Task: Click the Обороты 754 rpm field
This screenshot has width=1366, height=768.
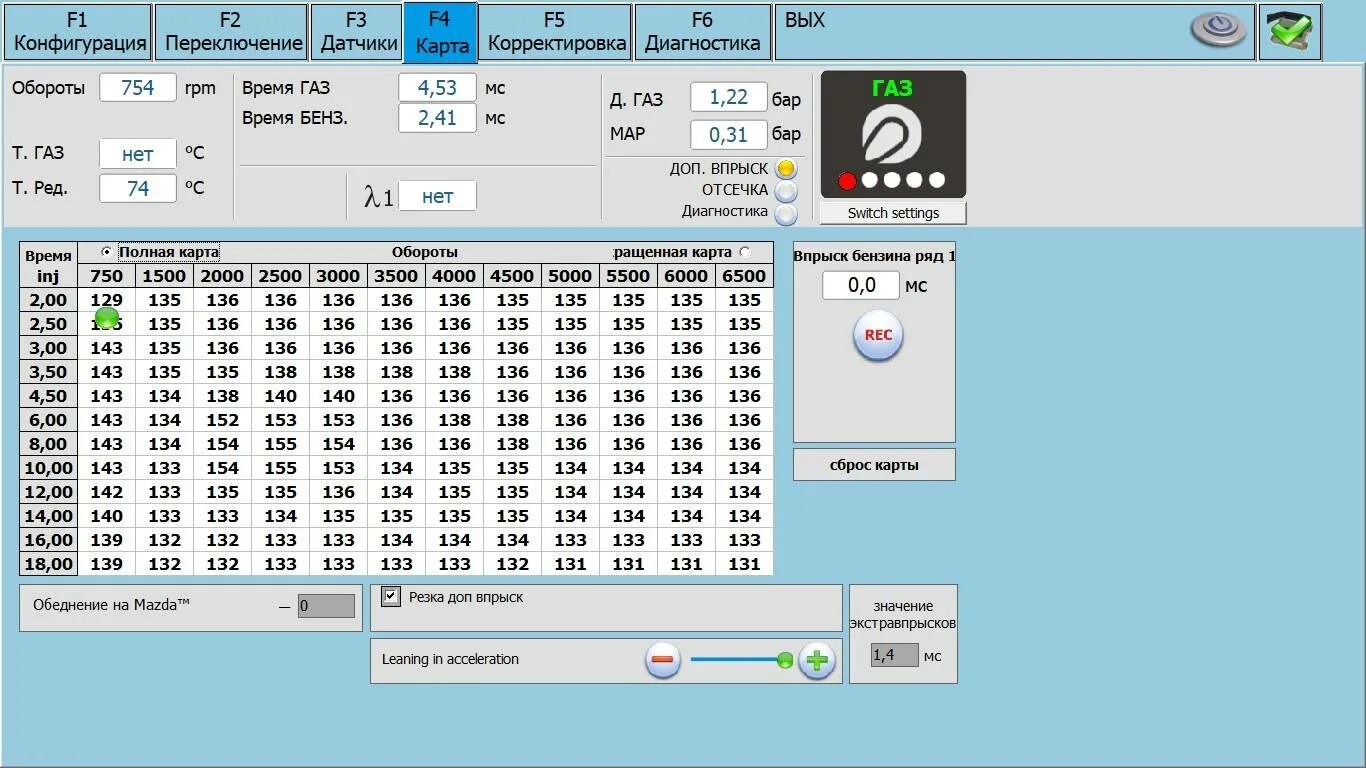Action: (138, 88)
